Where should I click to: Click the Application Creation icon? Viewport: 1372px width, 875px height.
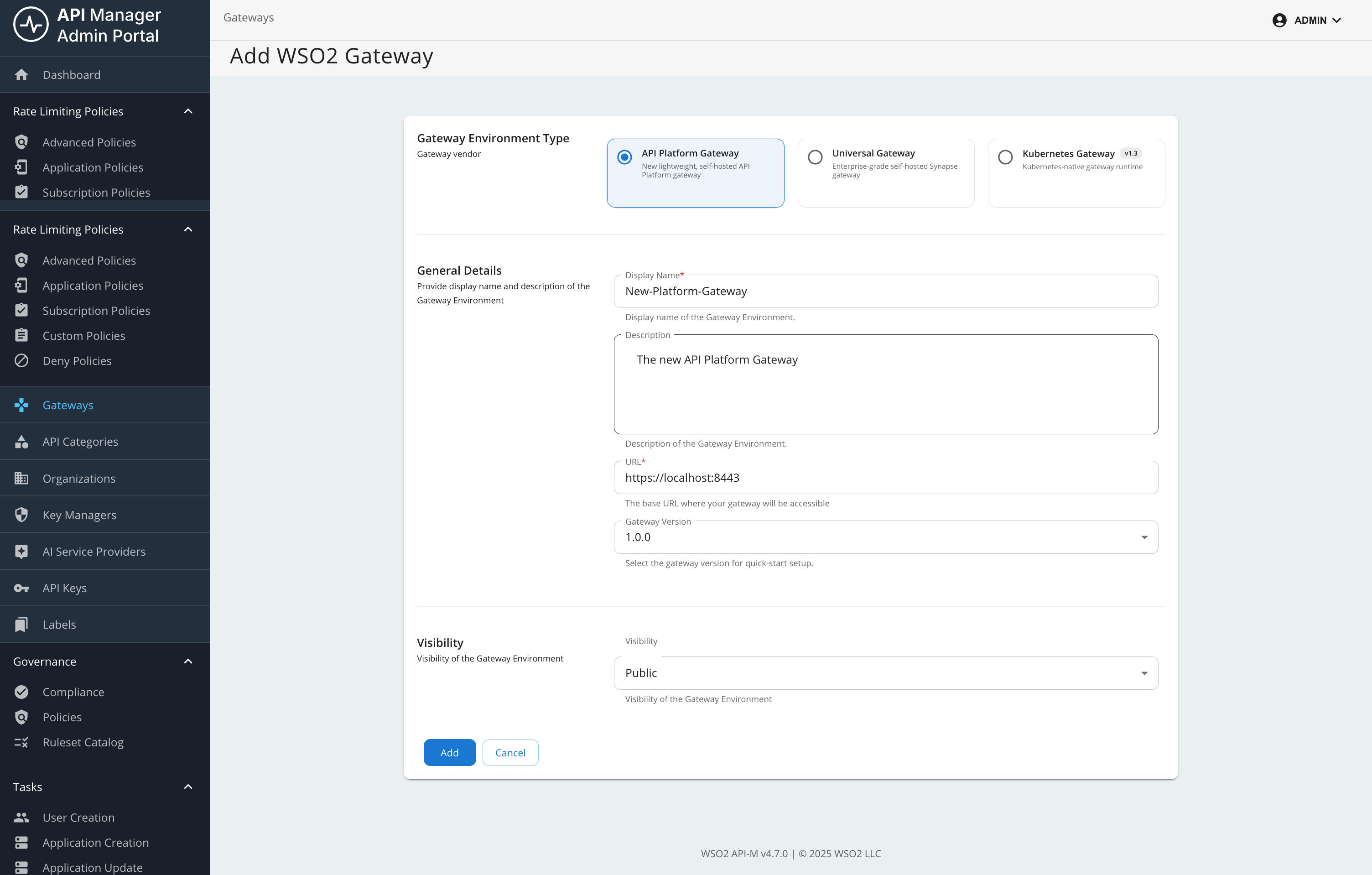point(21,842)
